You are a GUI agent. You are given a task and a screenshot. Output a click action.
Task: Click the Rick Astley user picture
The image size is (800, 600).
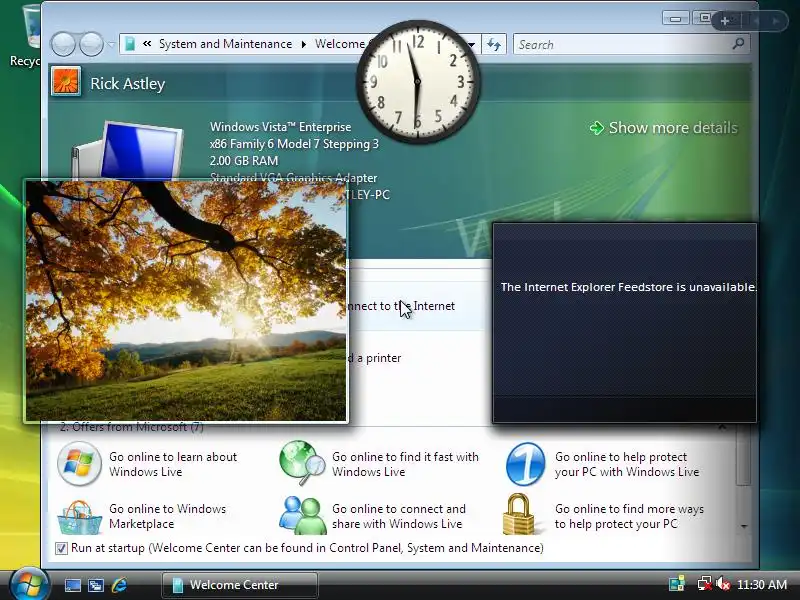(x=66, y=82)
